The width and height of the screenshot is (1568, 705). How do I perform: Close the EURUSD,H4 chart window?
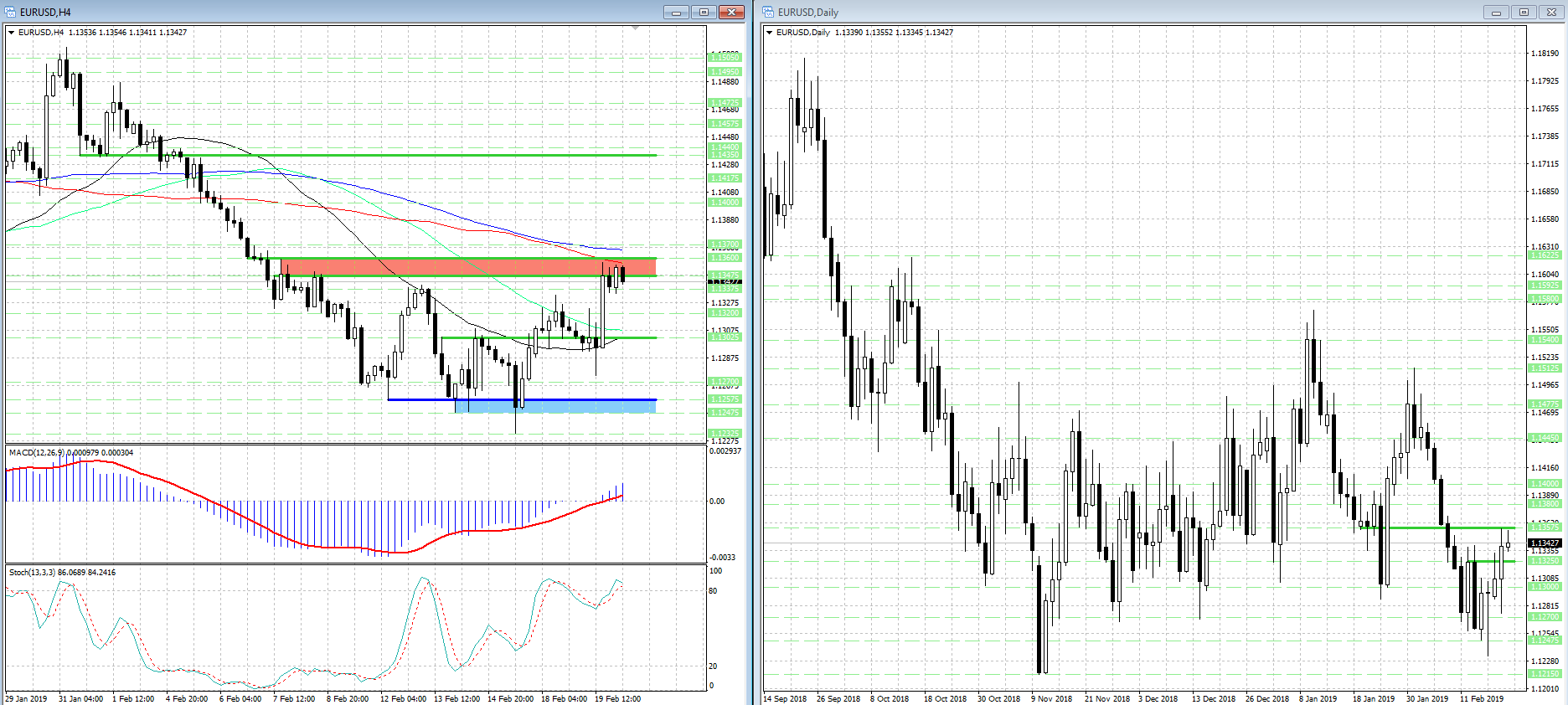click(x=731, y=12)
